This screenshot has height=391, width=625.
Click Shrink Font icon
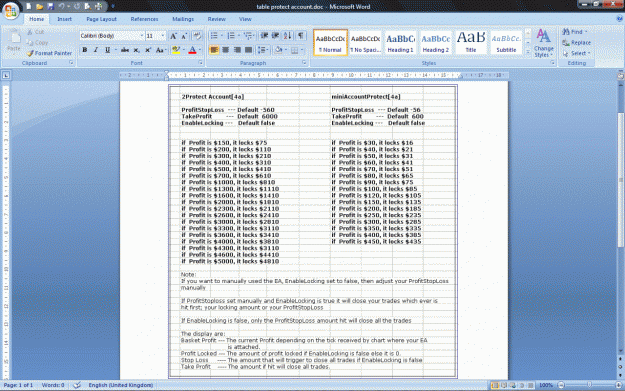tap(184, 36)
